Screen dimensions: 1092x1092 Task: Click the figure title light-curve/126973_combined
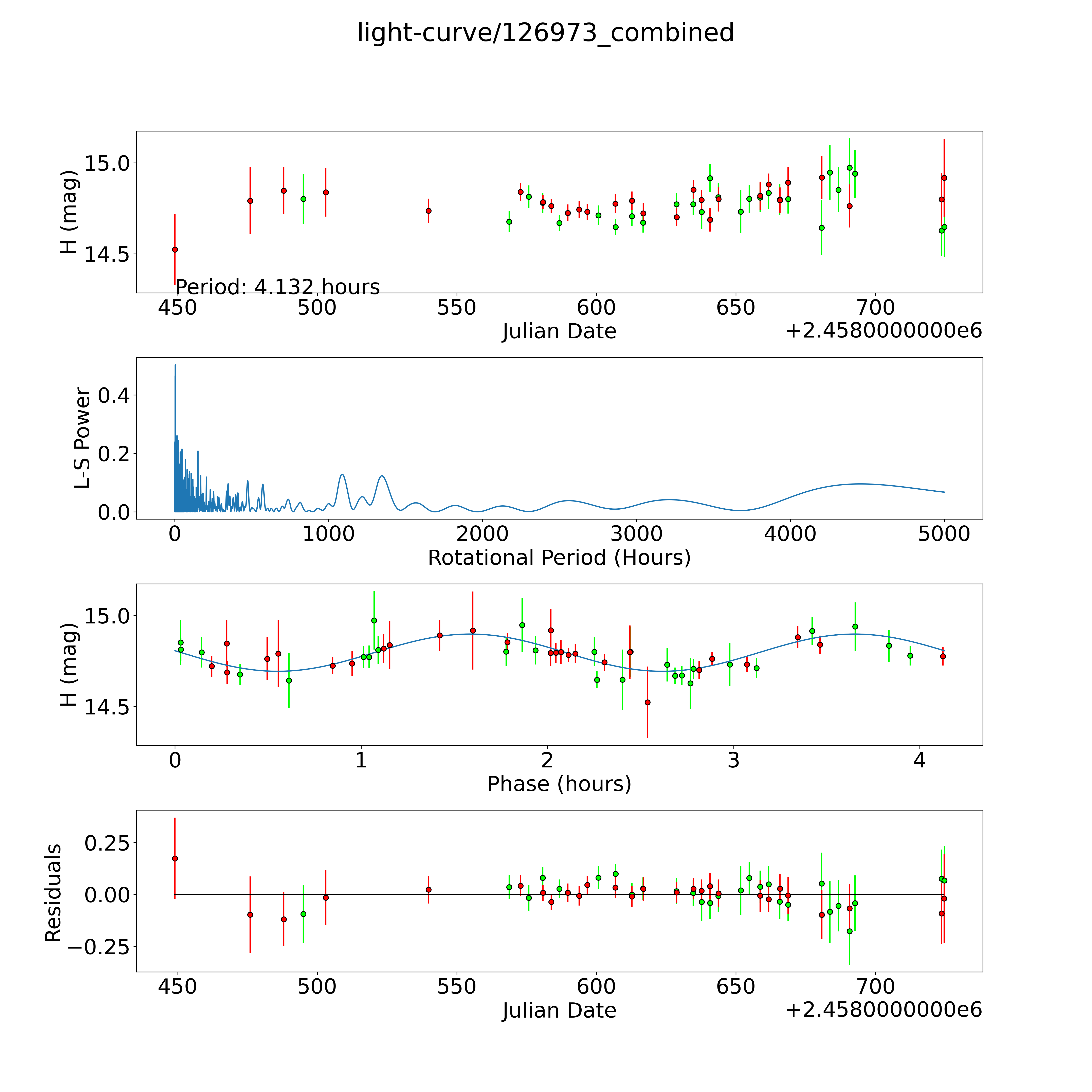[x=545, y=33]
